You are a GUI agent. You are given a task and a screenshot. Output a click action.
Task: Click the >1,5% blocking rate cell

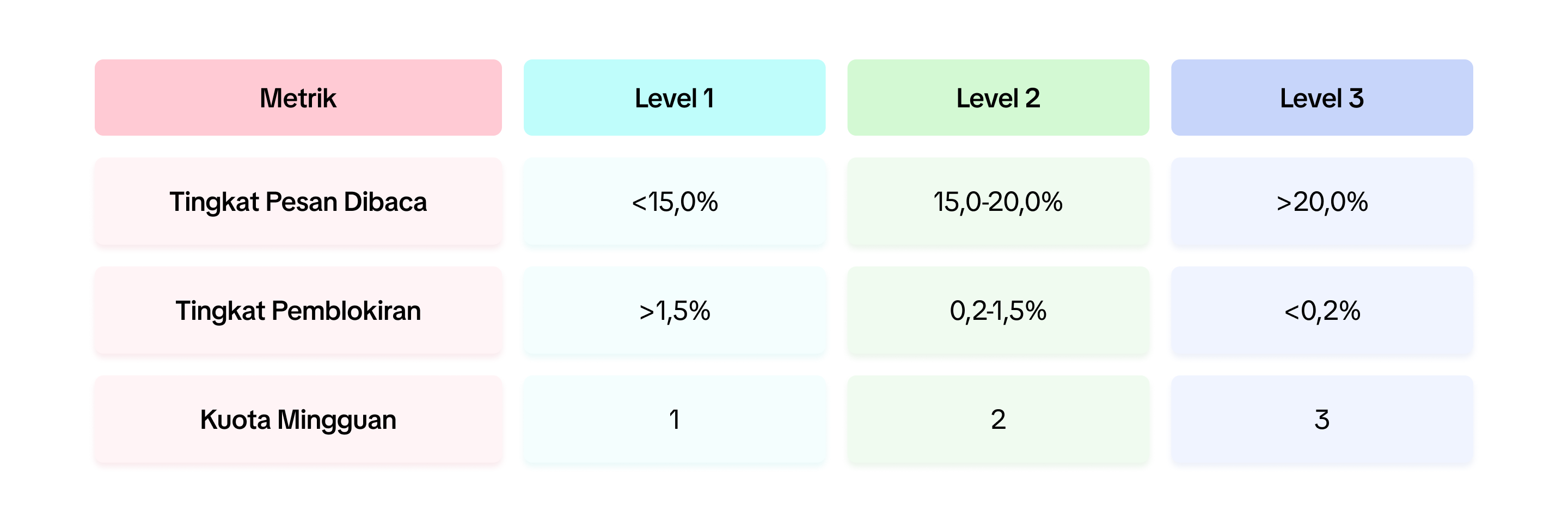tap(674, 311)
